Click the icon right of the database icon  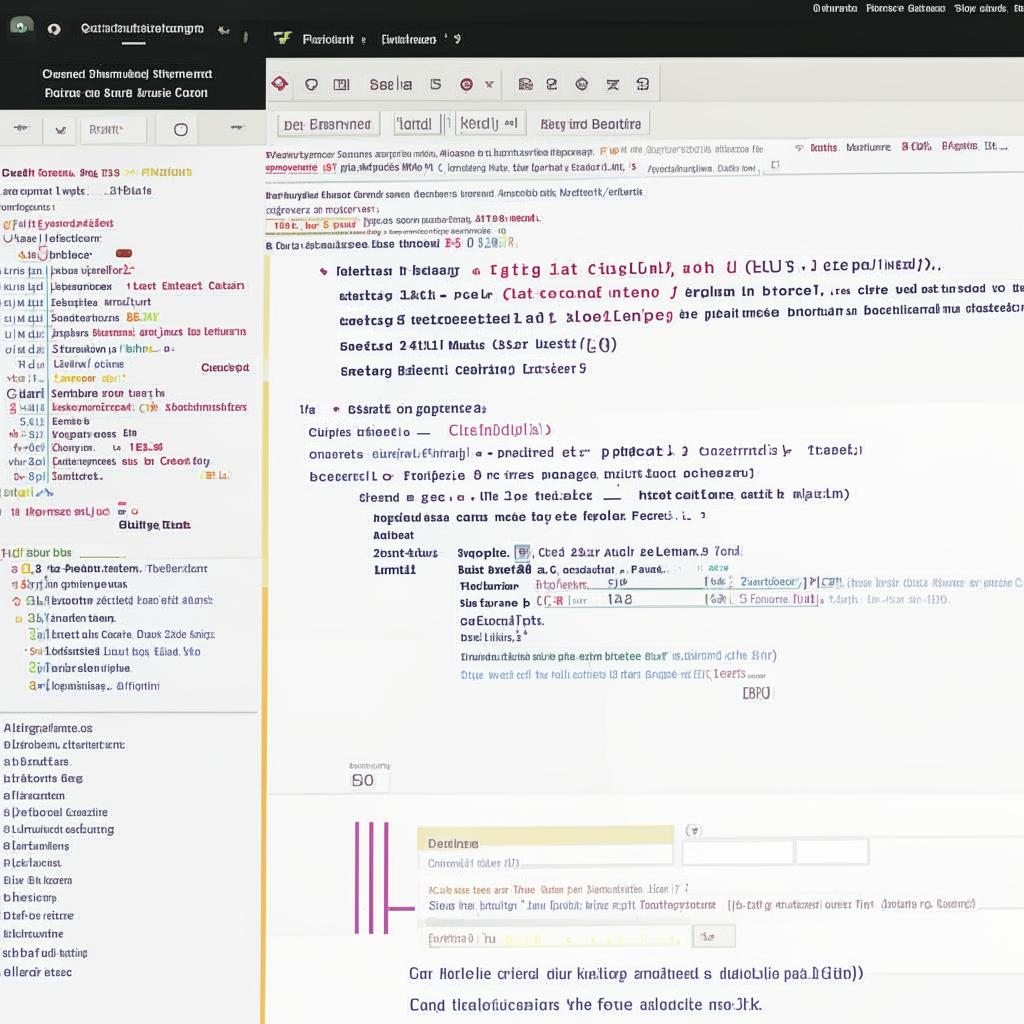click(x=552, y=84)
